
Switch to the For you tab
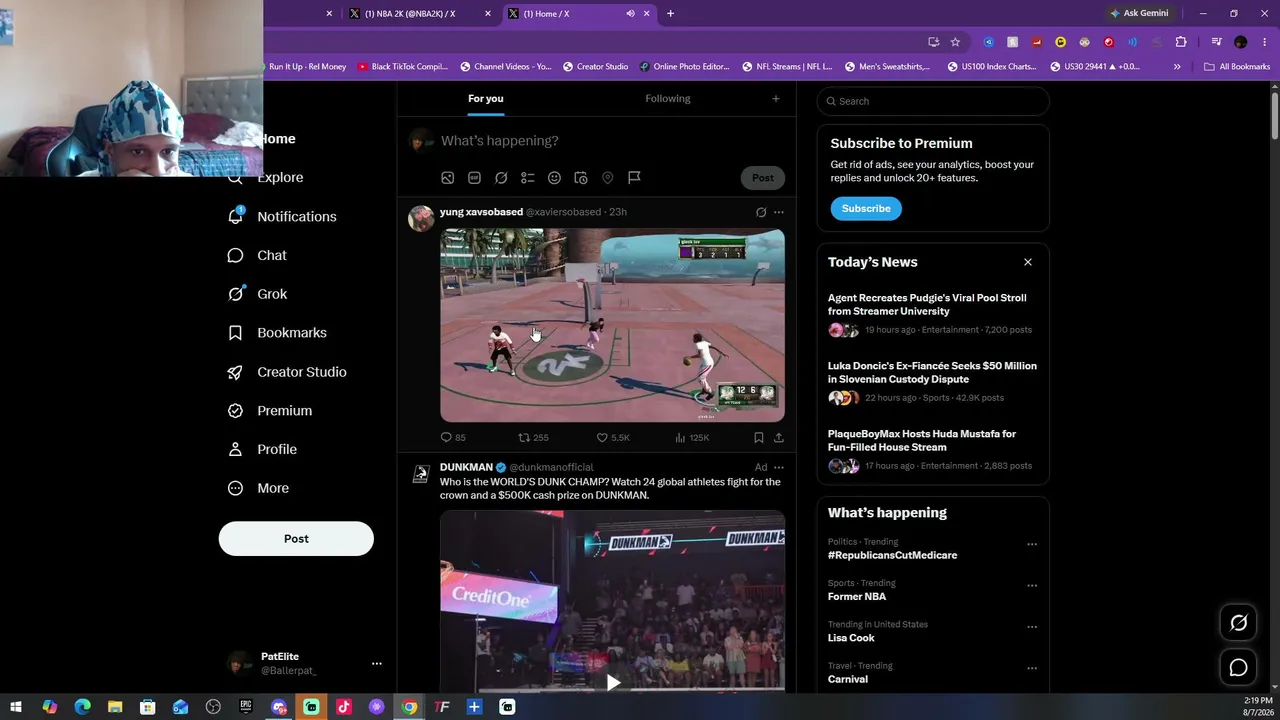coord(486,99)
